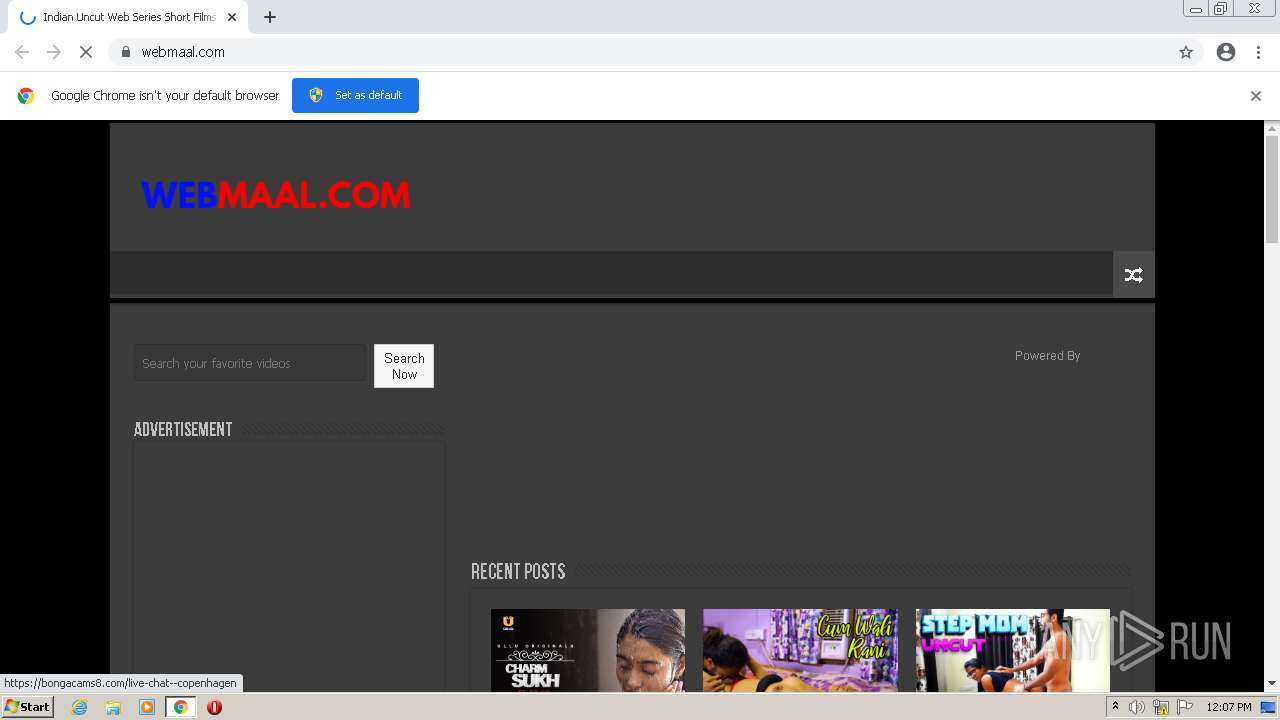Open the Chrome three-dot menu

(x=1258, y=52)
